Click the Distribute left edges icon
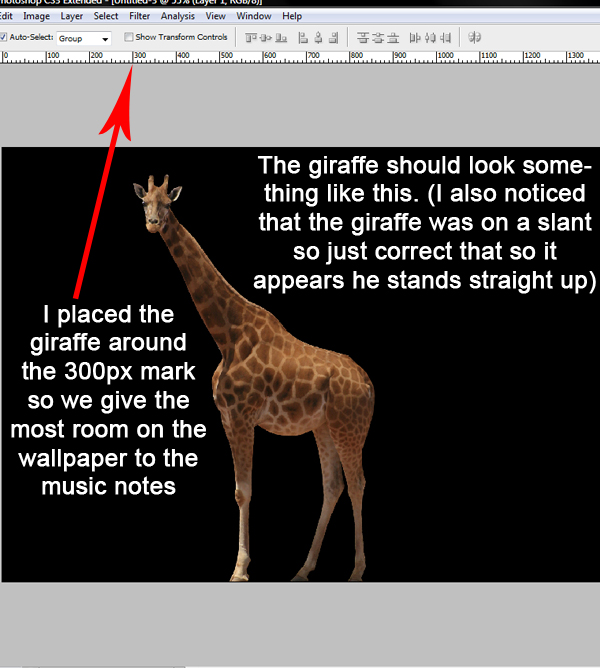This screenshot has height=668, width=600. 415,38
